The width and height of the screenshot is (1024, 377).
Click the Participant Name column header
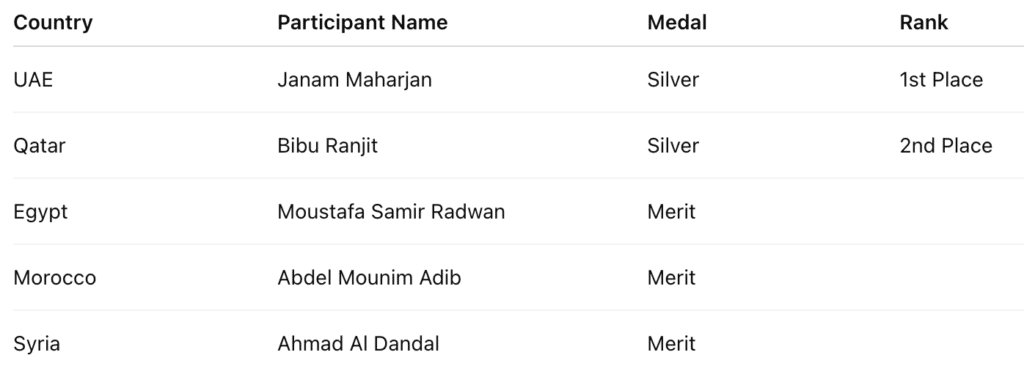pyautogui.click(x=362, y=22)
